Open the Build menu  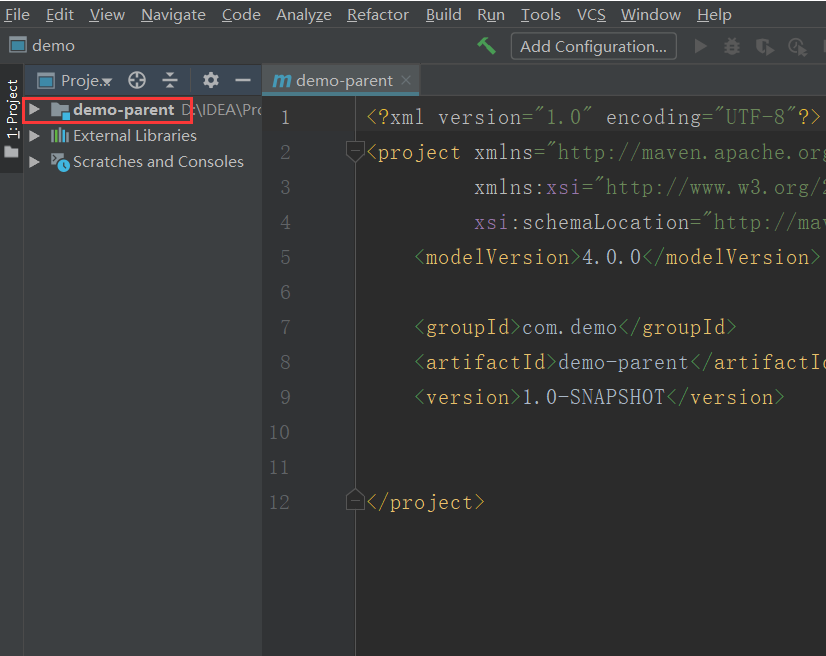444,15
